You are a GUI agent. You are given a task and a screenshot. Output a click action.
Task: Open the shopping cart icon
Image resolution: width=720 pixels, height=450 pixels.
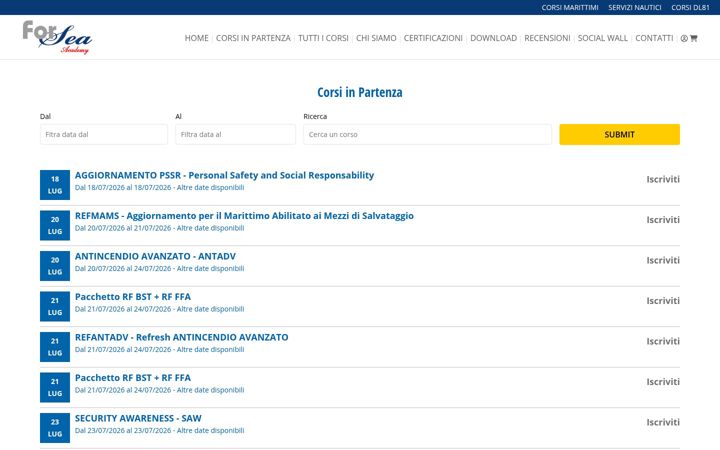693,39
